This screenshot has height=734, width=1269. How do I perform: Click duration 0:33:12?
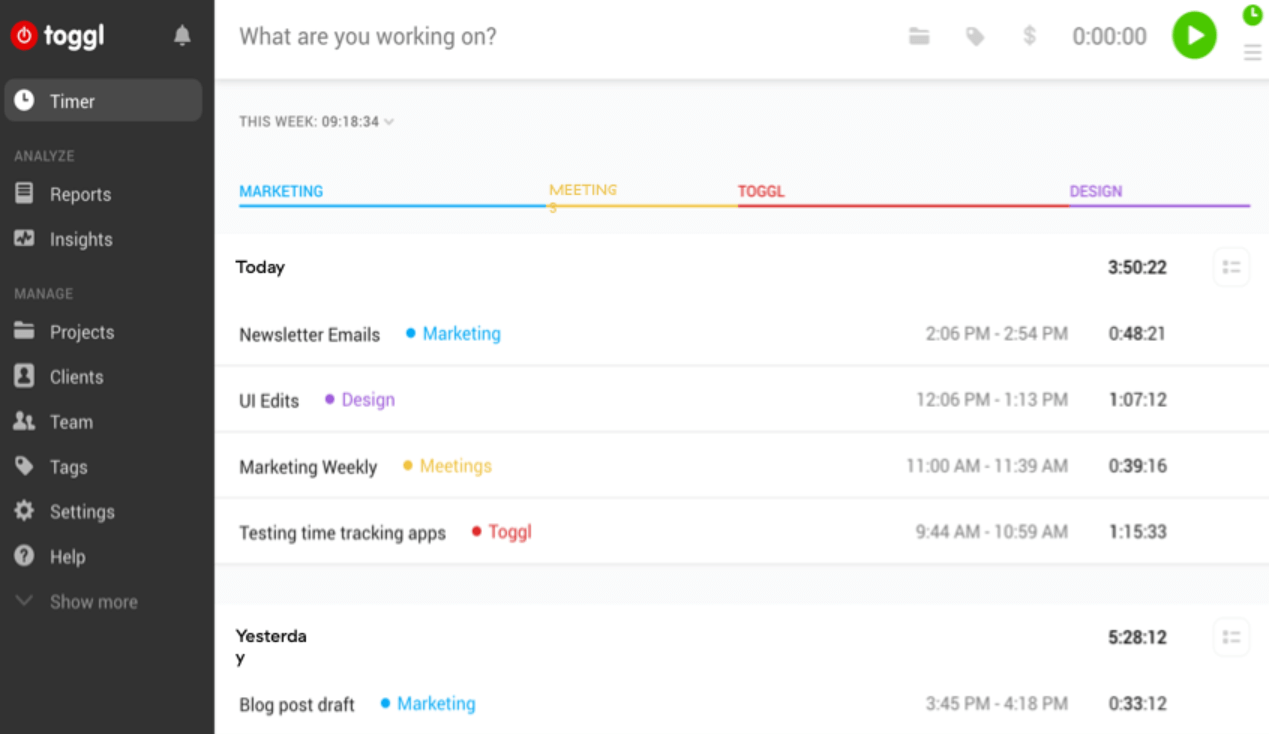coord(1137,704)
